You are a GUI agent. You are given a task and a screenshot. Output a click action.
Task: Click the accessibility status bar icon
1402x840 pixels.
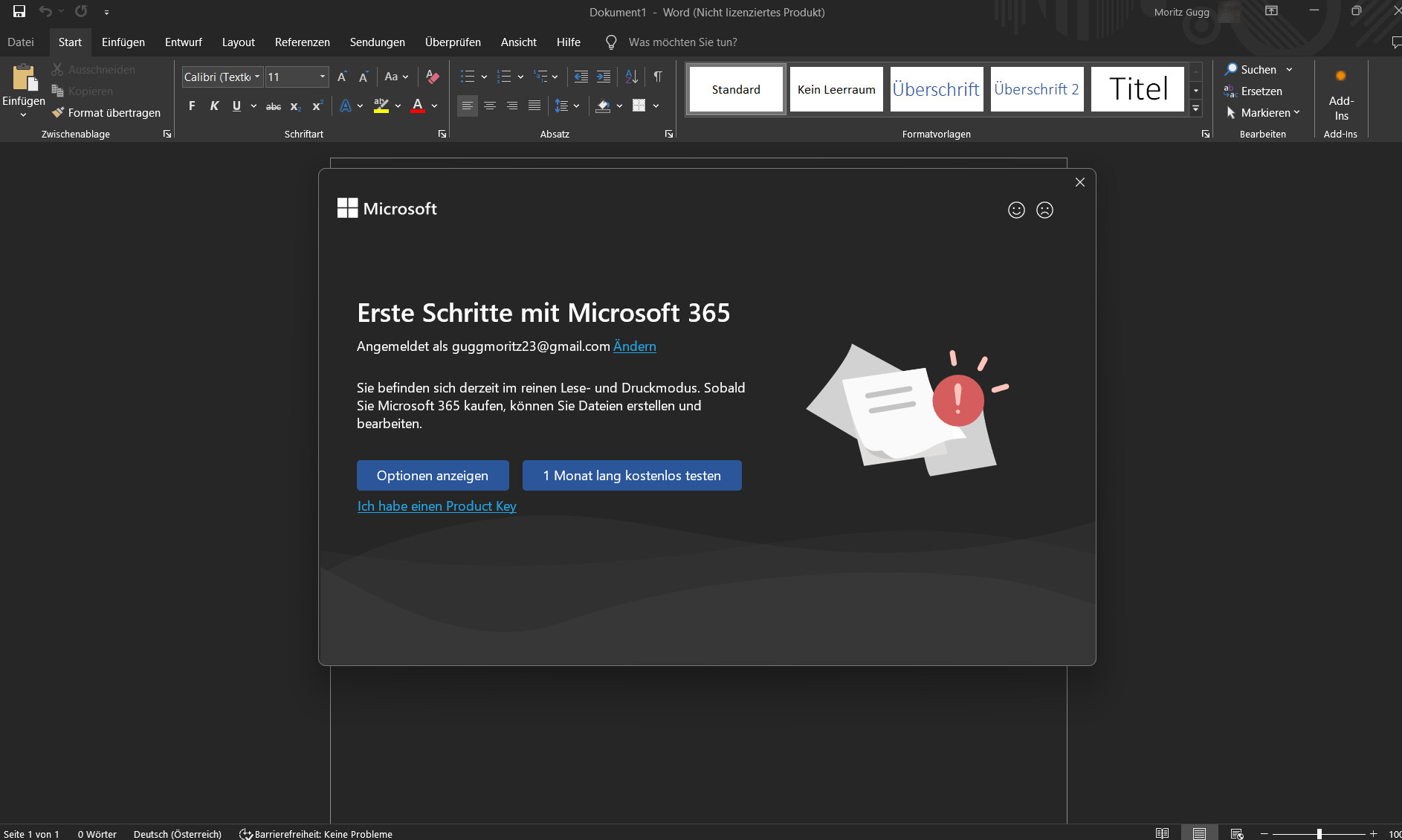[x=245, y=834]
